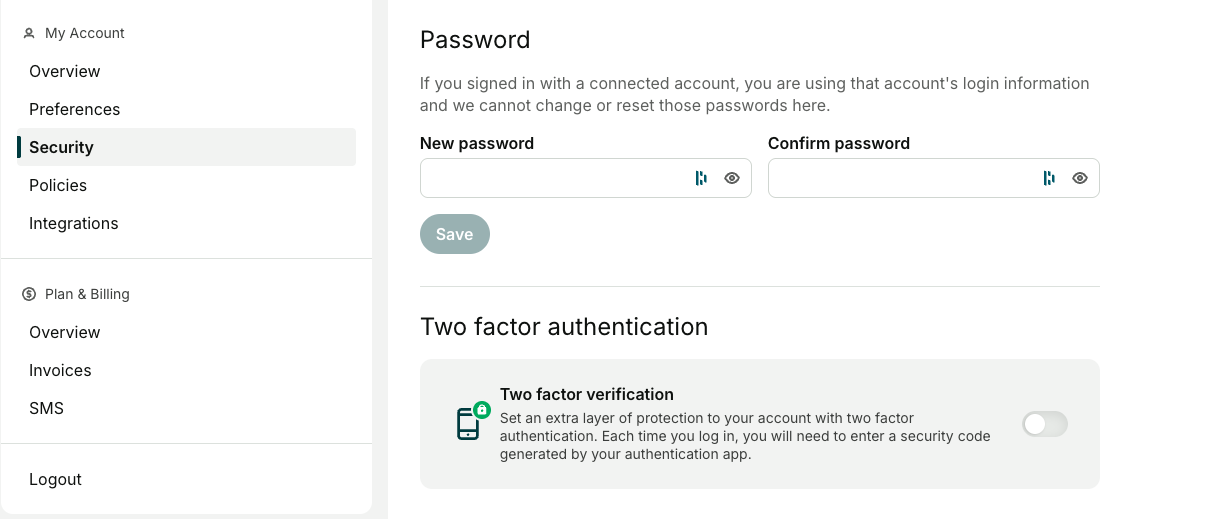
Task: Click the My Account person icon
Action: pyautogui.click(x=29, y=33)
